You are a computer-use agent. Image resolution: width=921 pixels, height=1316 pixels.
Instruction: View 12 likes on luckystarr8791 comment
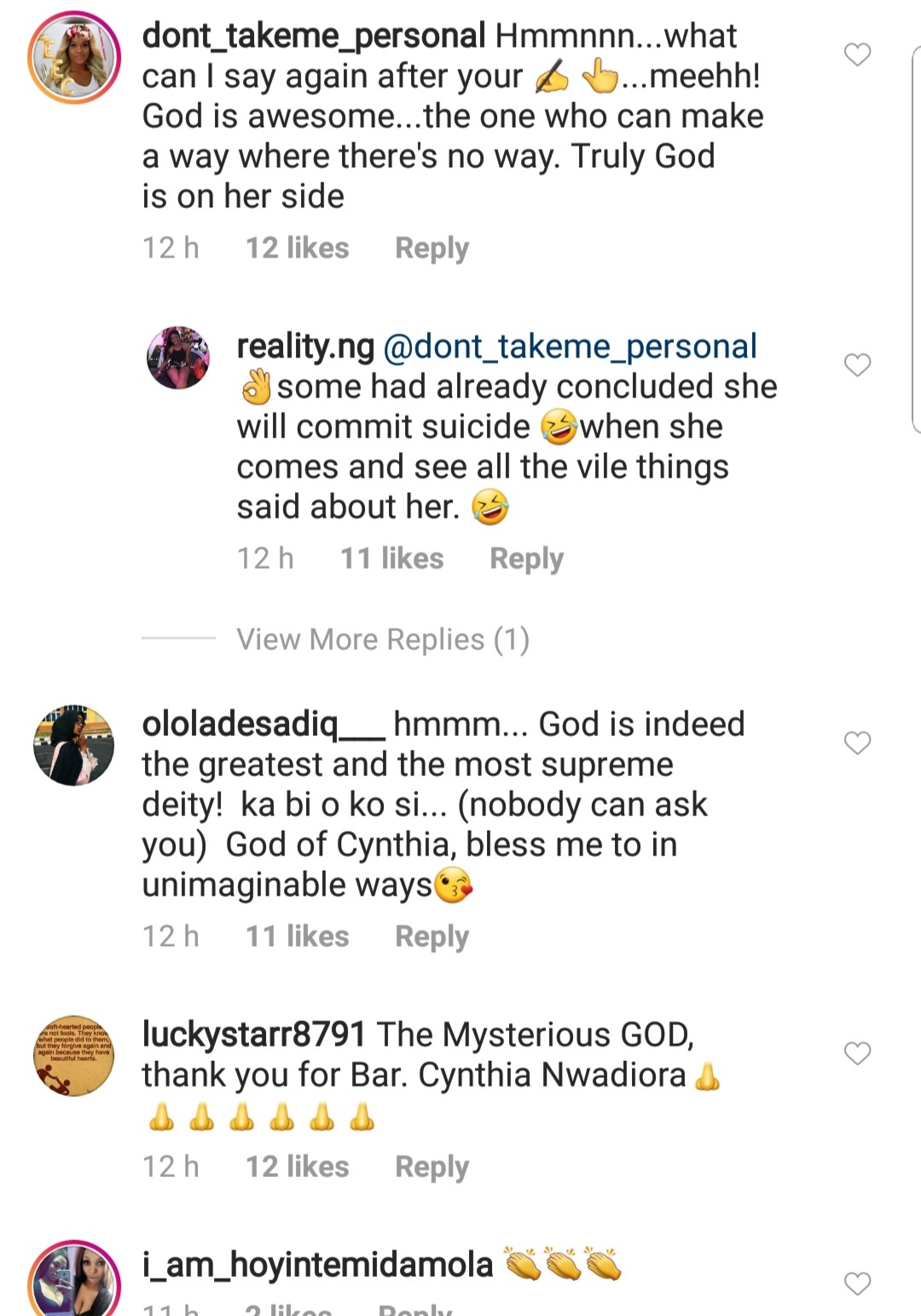pyautogui.click(x=297, y=1167)
